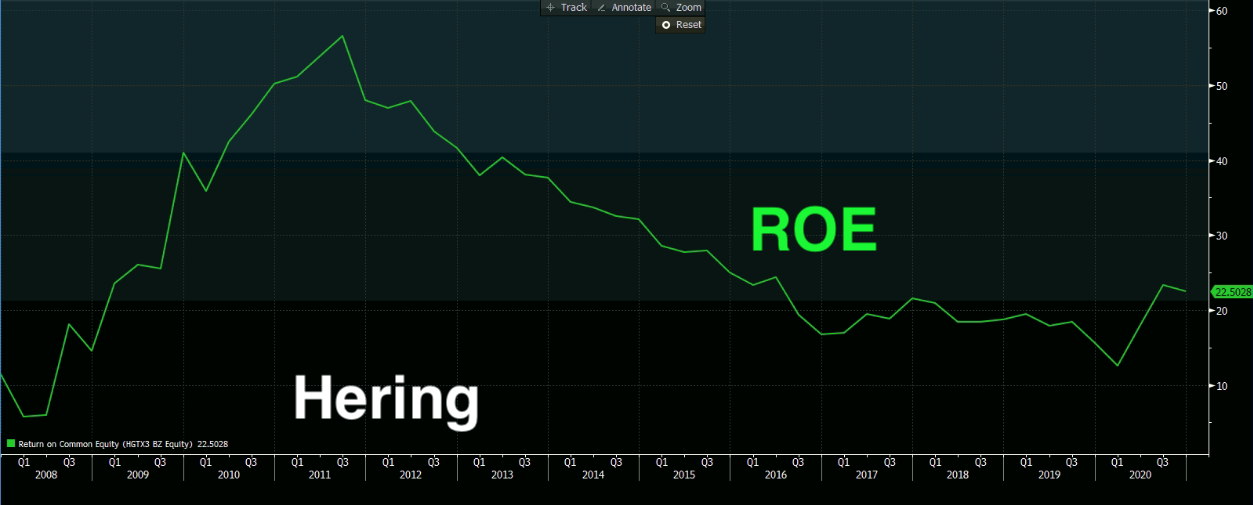Click the Q3 label above 2016
The height and width of the screenshot is (505, 1253).
(798, 462)
